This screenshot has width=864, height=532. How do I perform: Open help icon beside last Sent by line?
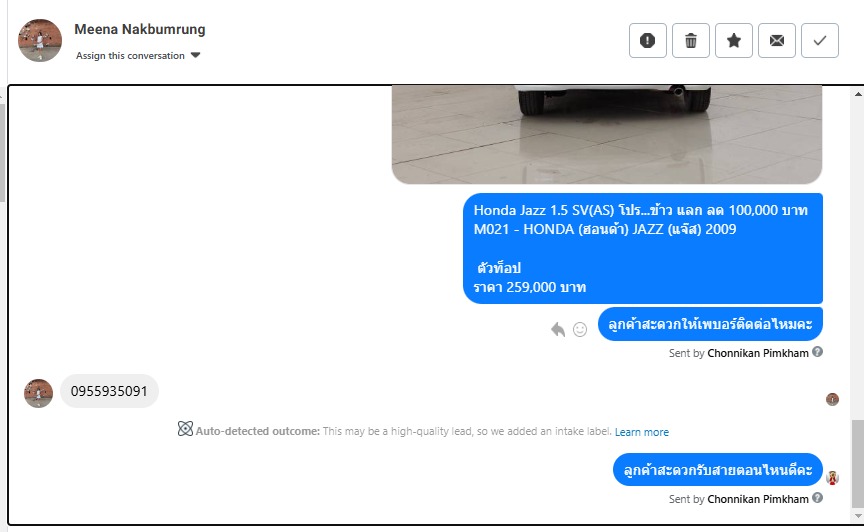817,498
